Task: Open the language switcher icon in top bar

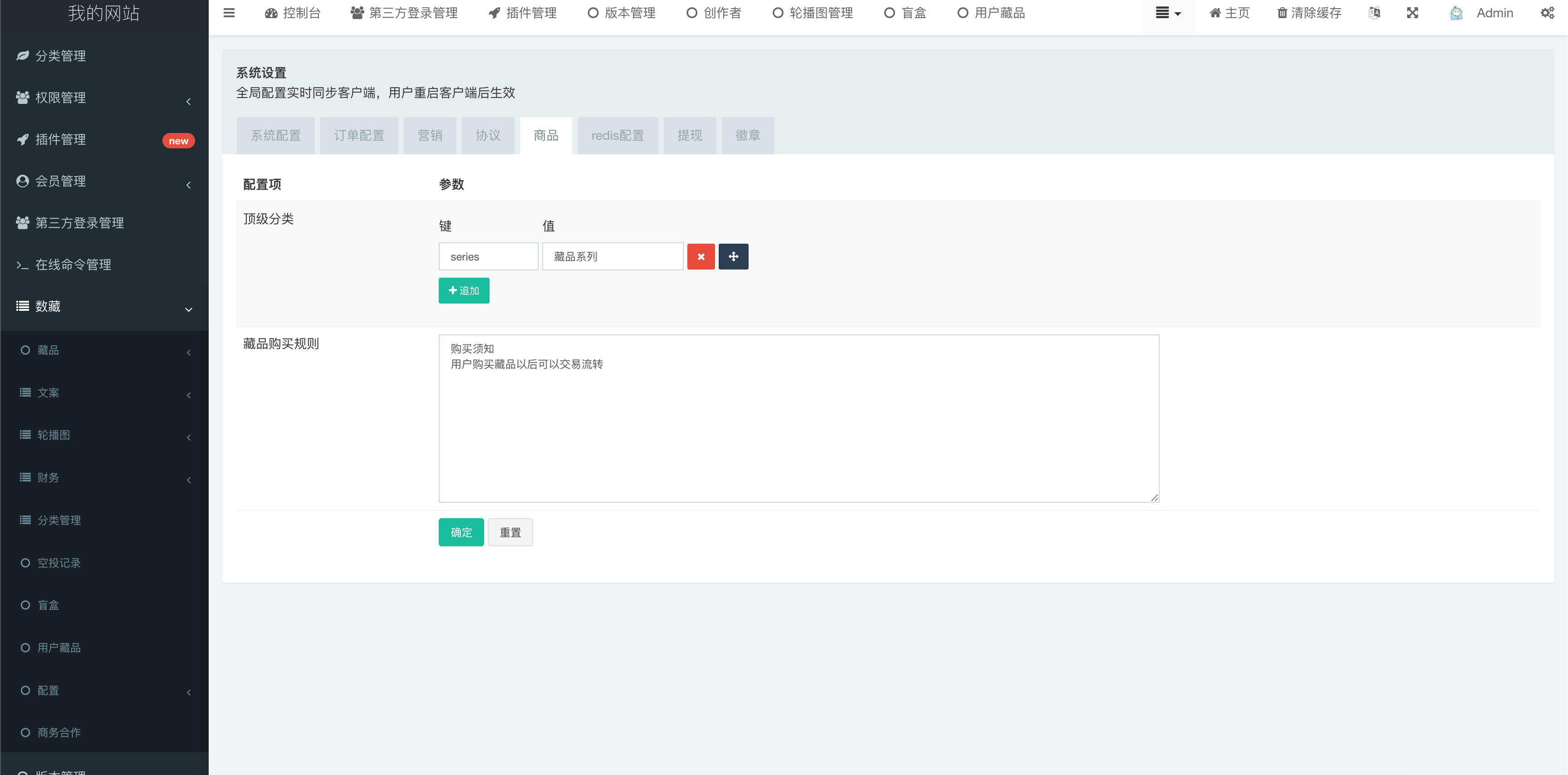Action: pos(1374,12)
